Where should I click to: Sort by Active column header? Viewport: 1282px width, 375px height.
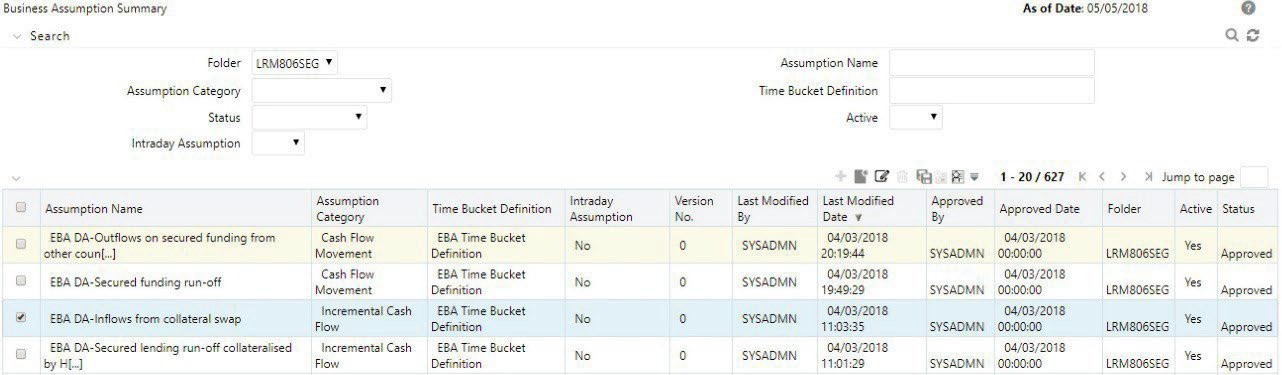click(x=1196, y=209)
